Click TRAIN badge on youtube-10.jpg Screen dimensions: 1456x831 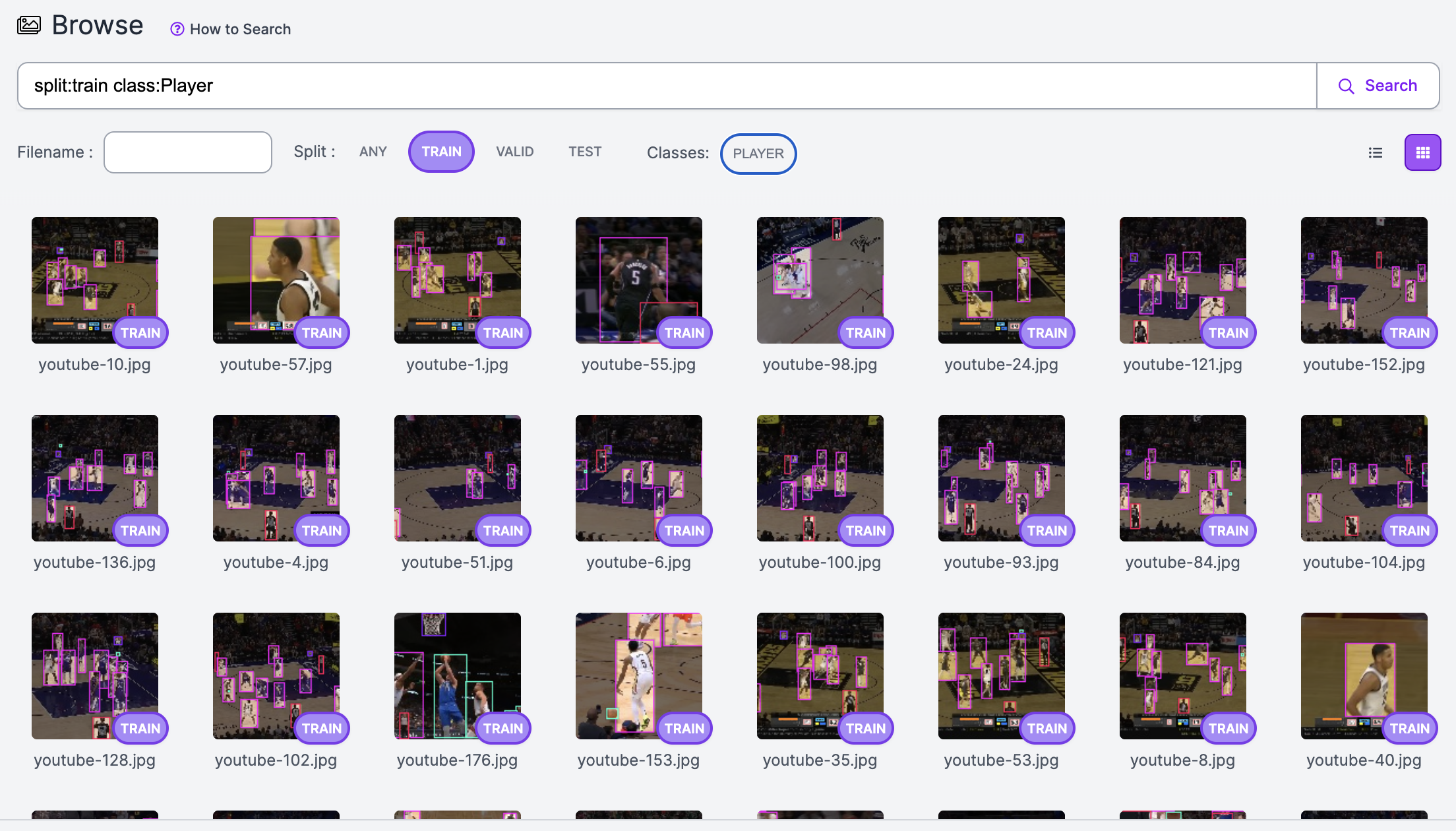coord(140,333)
